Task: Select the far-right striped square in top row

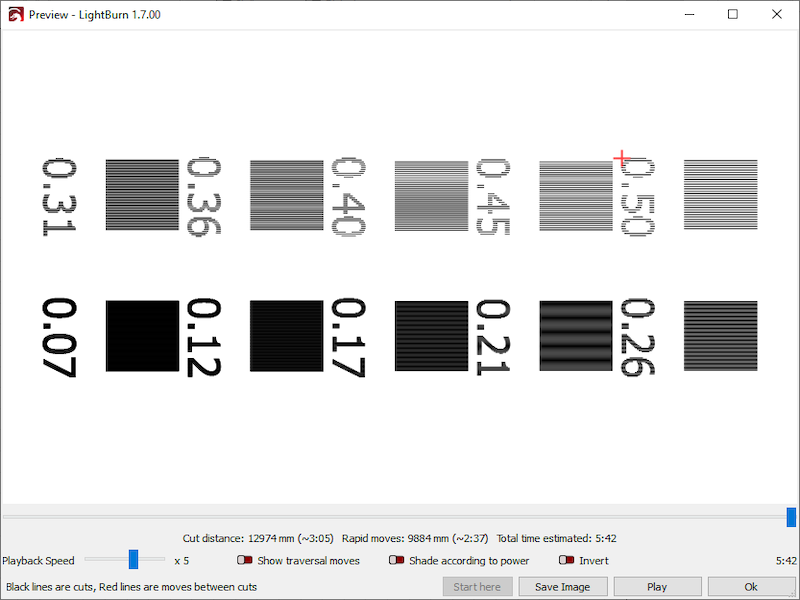Action: [x=720, y=195]
